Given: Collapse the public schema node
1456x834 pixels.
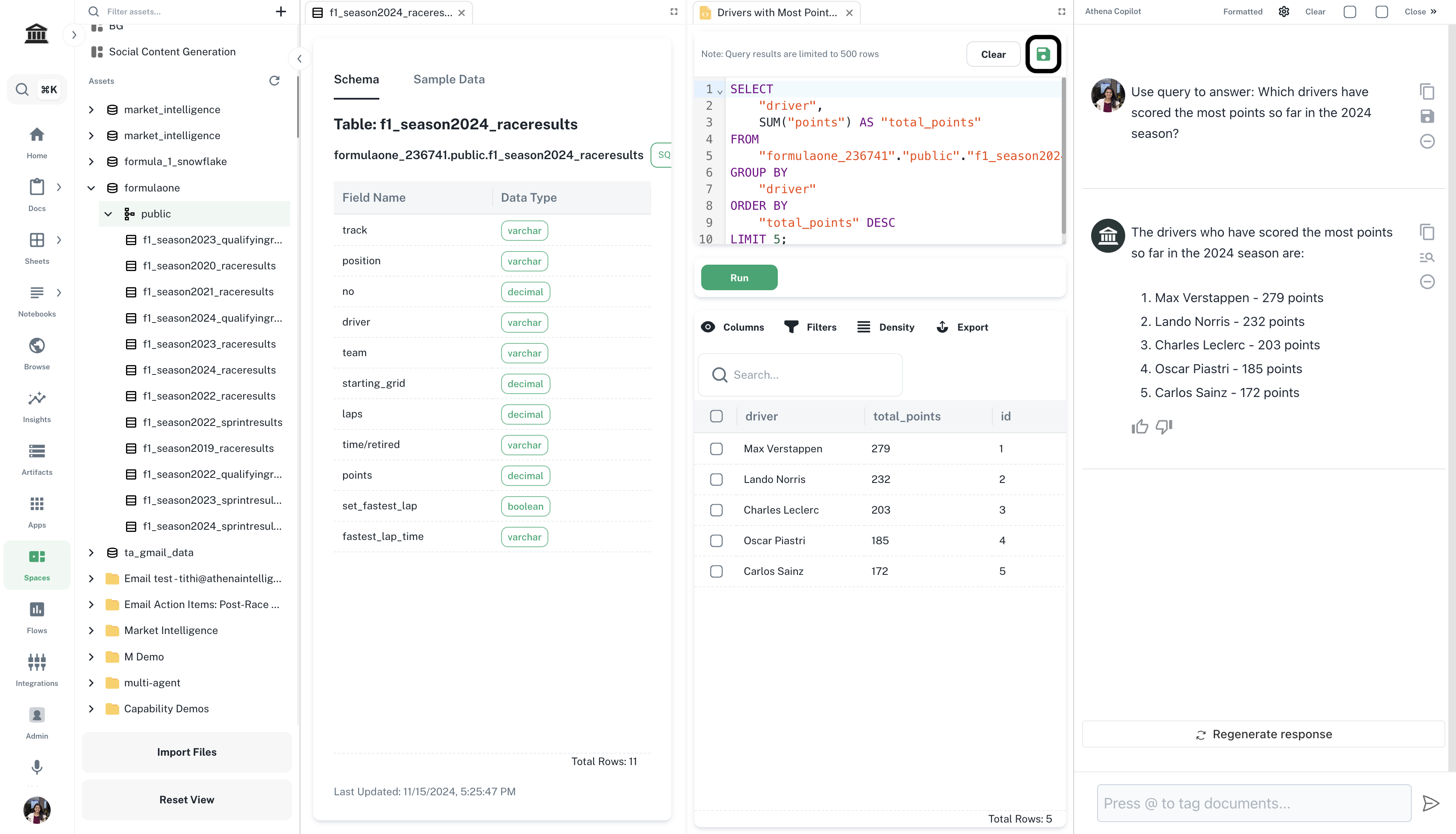Looking at the screenshot, I should click(x=108, y=214).
